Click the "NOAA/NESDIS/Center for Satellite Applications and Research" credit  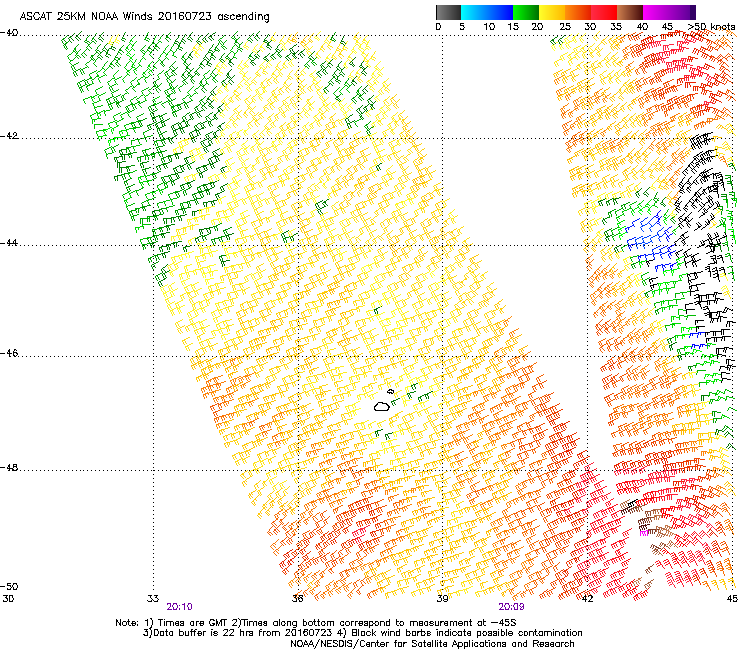click(432, 644)
